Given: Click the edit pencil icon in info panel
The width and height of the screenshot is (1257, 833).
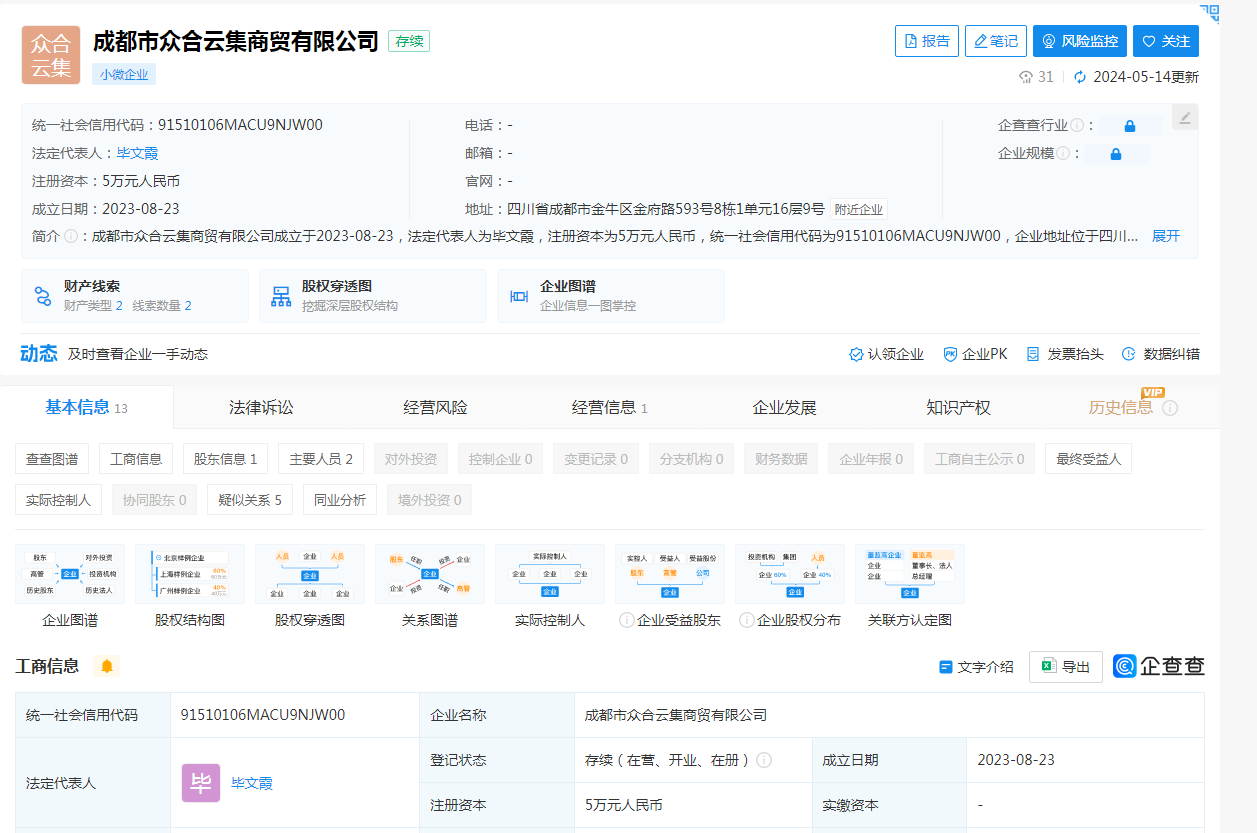Looking at the screenshot, I should 1185,118.
